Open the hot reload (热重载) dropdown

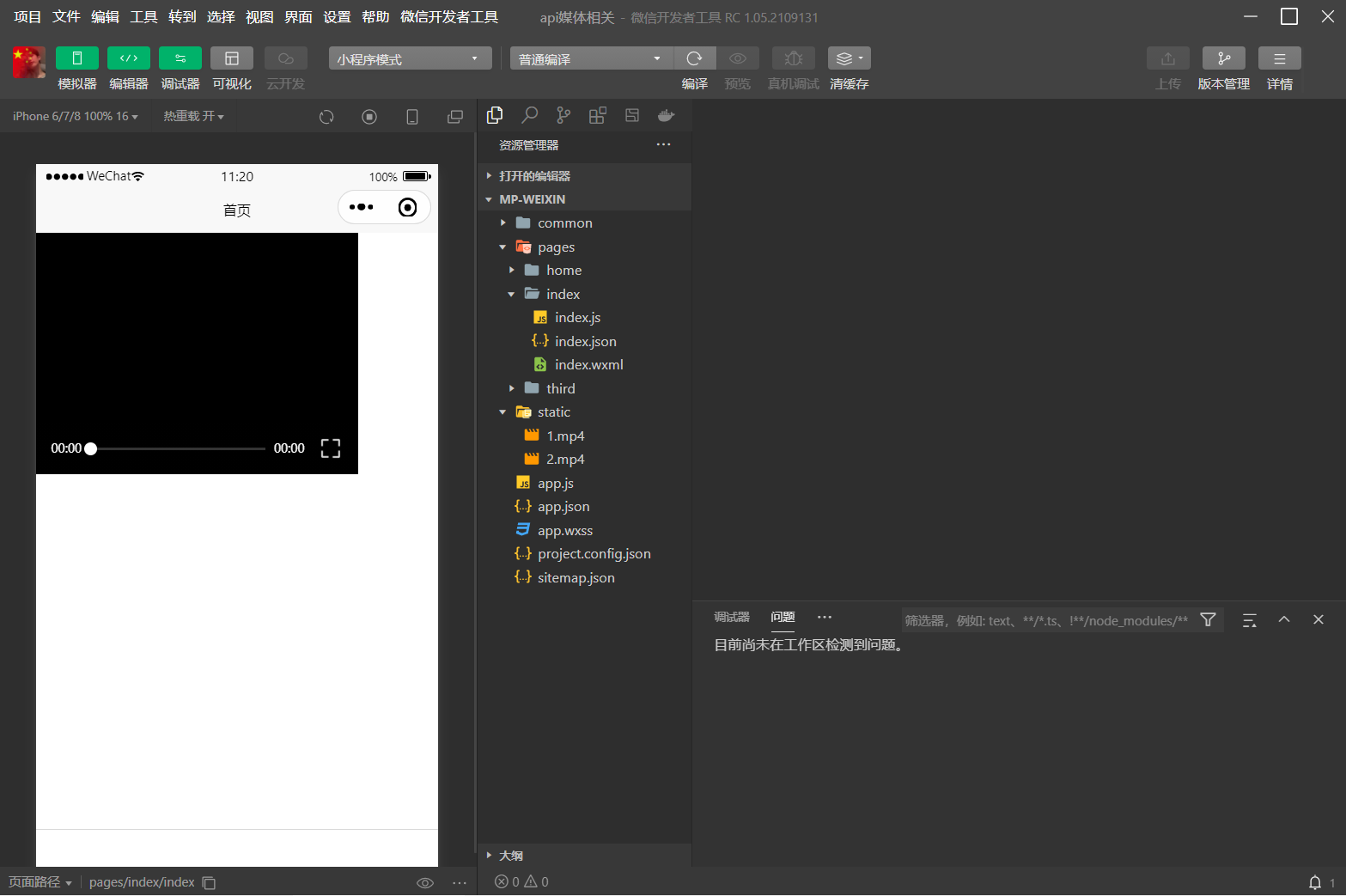coord(194,116)
